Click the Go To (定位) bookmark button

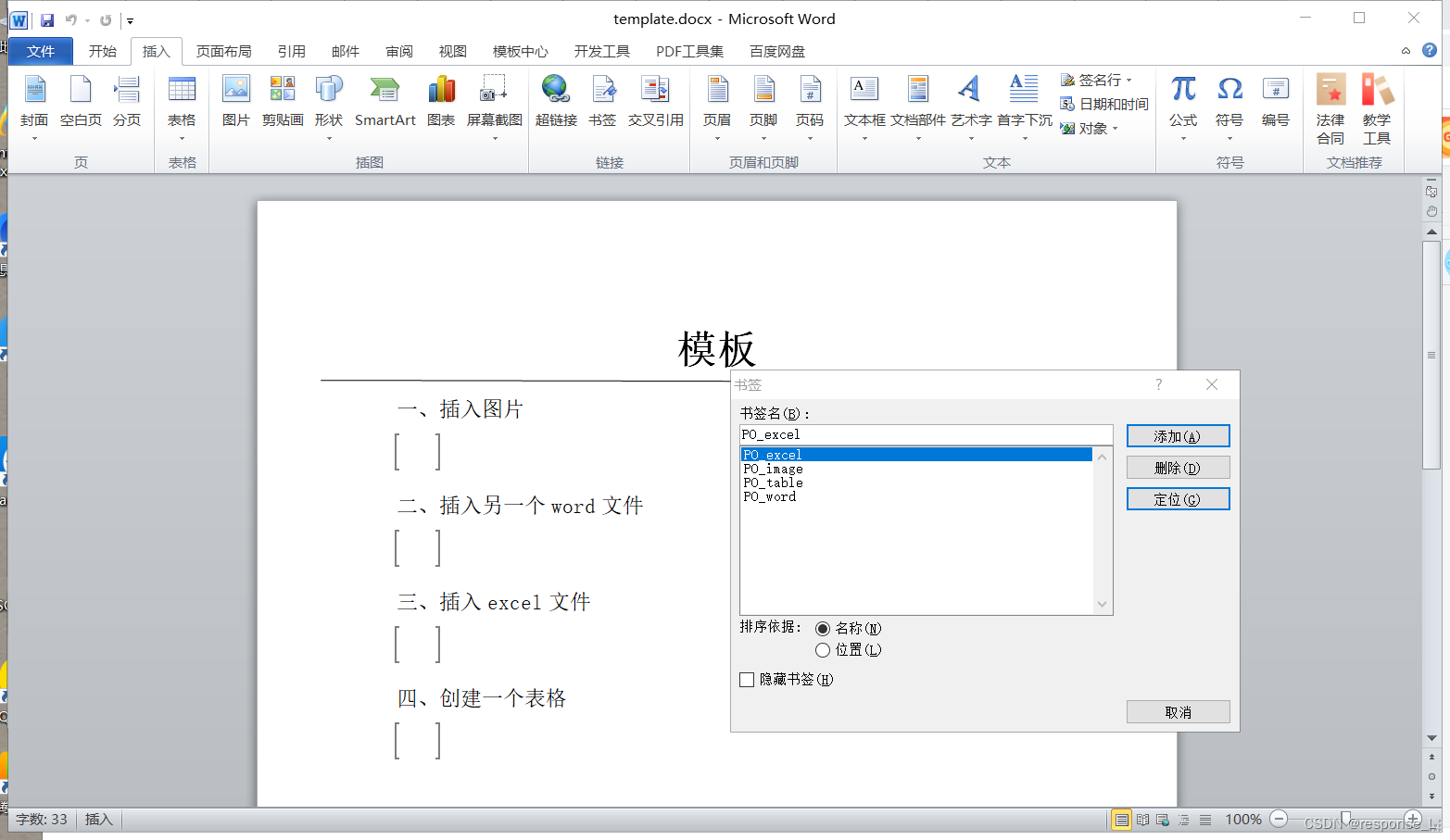point(1178,499)
